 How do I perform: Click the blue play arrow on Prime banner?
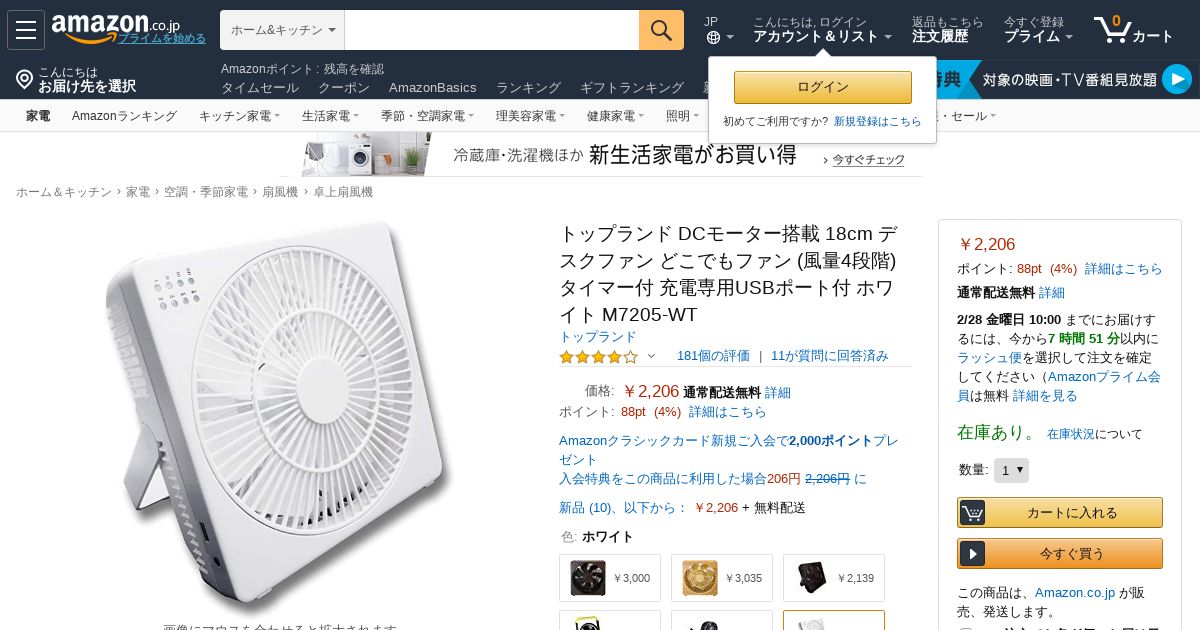(x=1177, y=79)
